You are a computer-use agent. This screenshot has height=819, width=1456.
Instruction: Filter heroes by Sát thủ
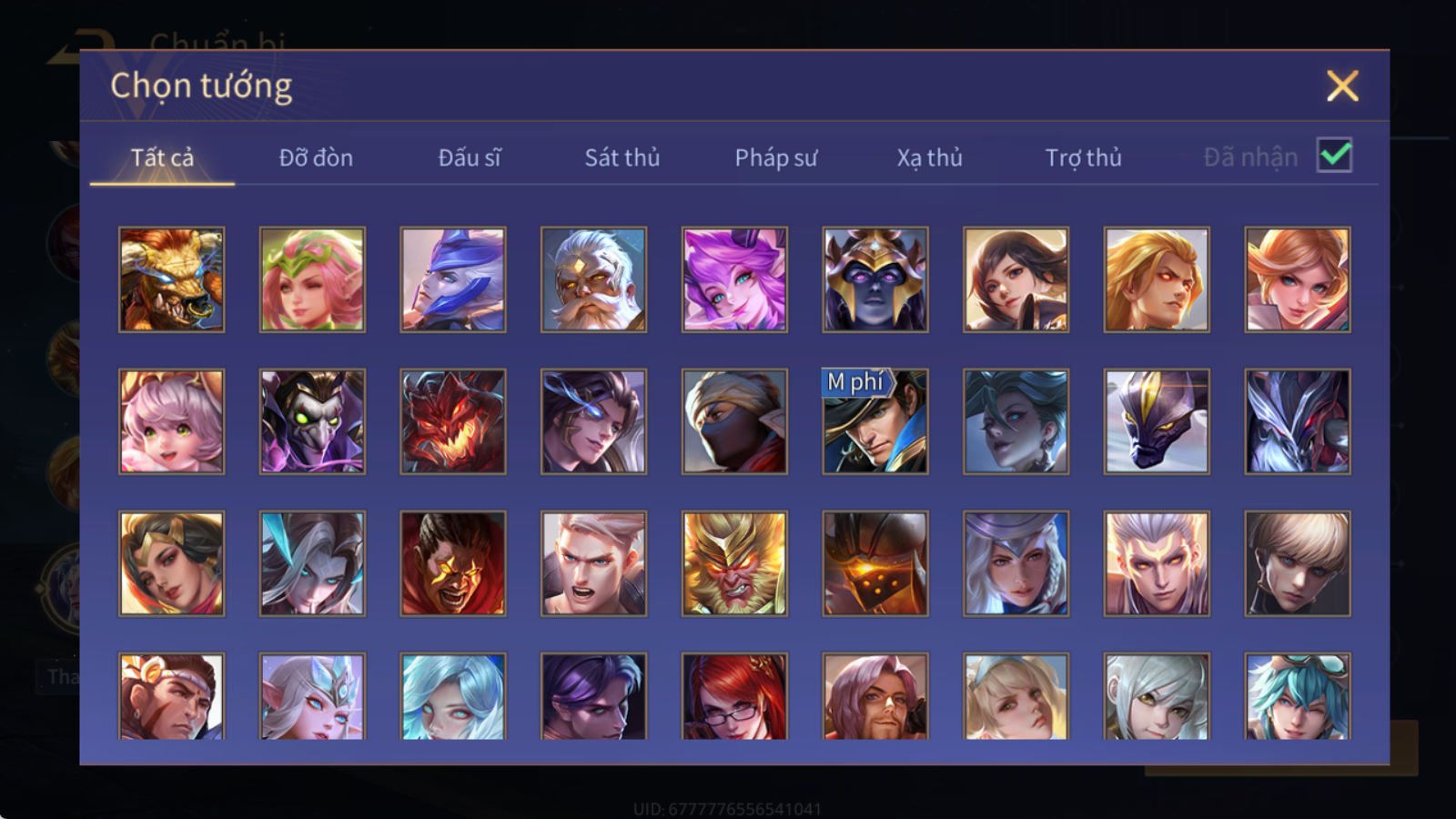(x=622, y=157)
